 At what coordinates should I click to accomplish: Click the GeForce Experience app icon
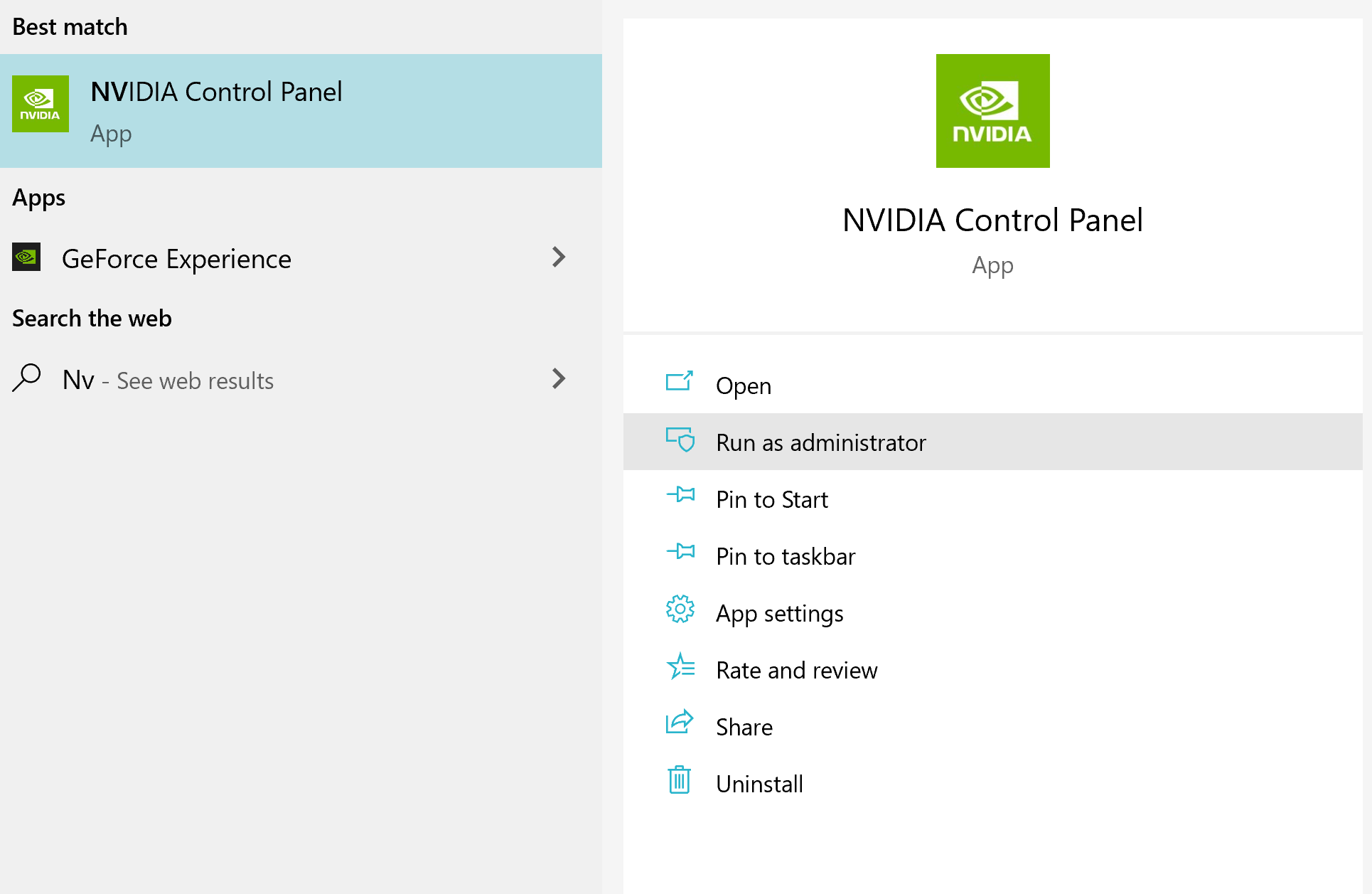[26, 257]
